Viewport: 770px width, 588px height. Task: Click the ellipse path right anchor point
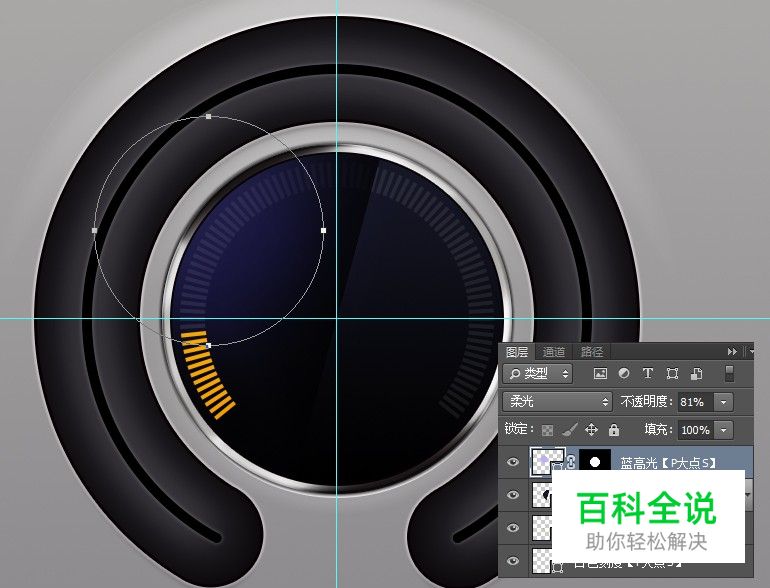click(x=323, y=230)
